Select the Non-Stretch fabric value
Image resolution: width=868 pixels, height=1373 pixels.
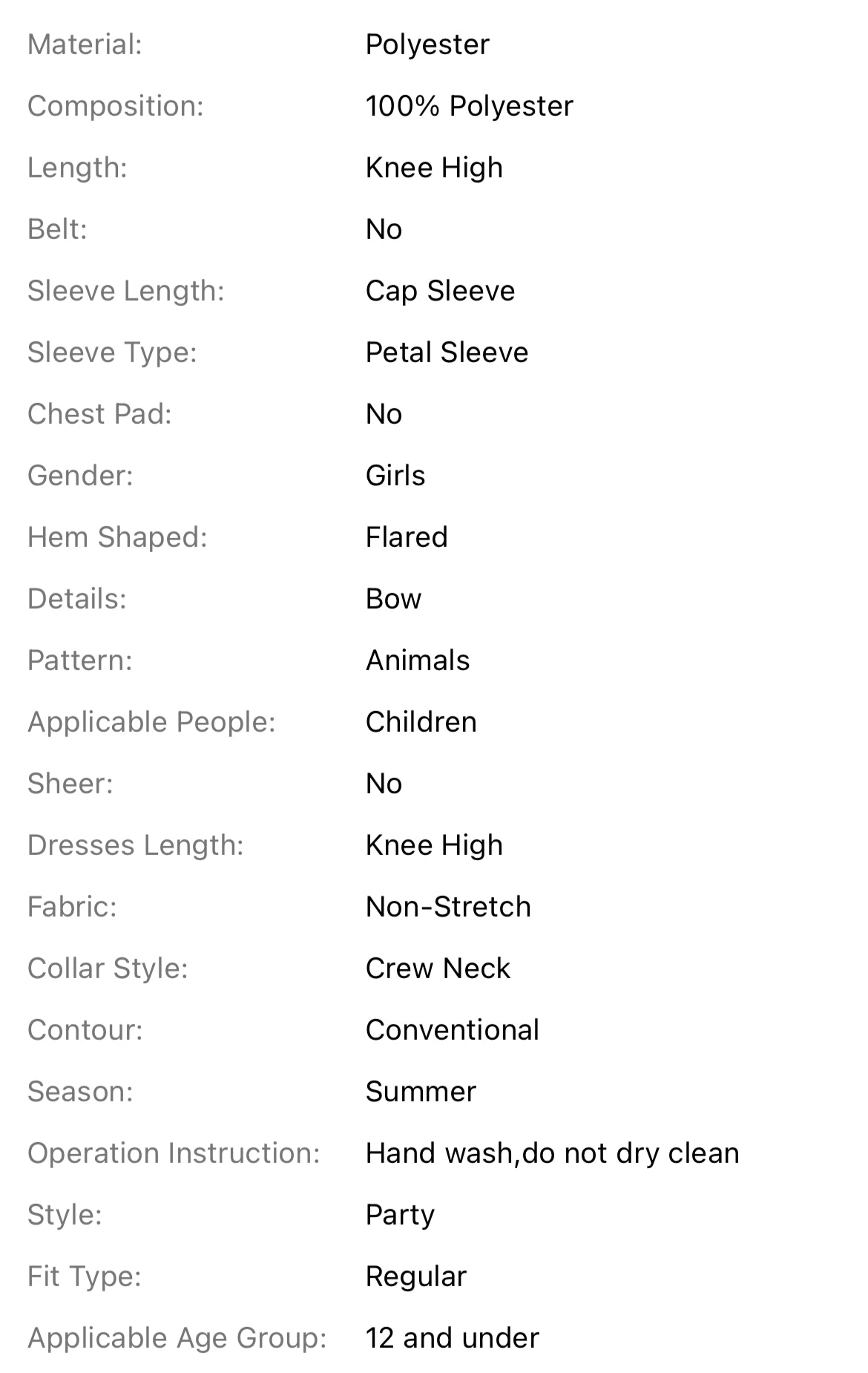coord(448,907)
